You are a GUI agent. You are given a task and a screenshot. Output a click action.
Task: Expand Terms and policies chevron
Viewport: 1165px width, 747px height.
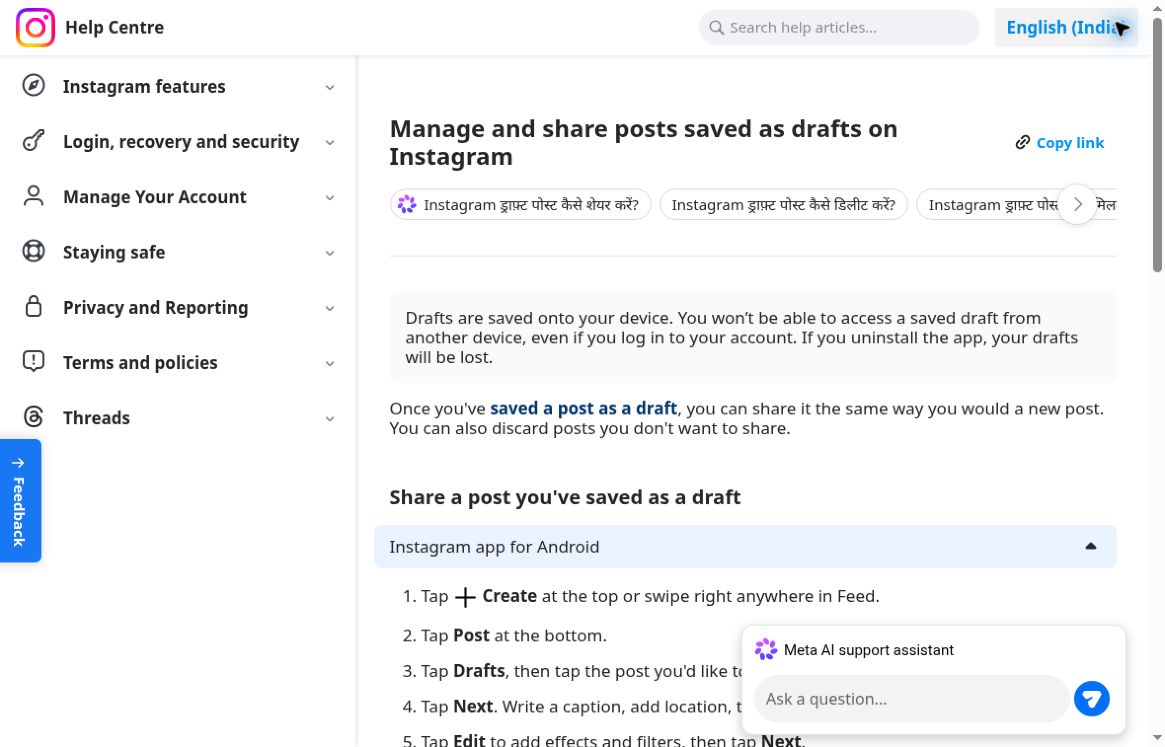[x=330, y=363]
